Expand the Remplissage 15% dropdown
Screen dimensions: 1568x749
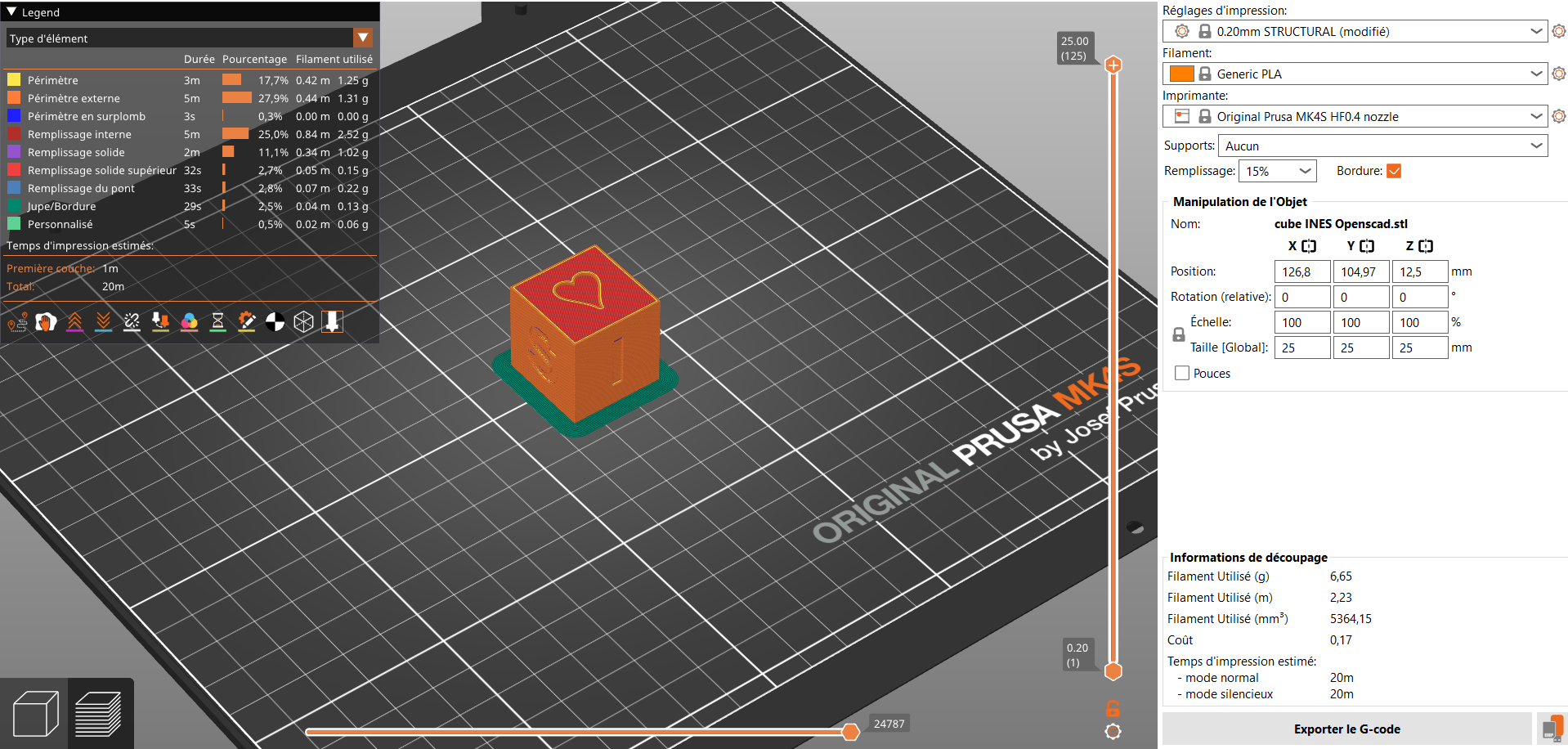(x=1278, y=171)
